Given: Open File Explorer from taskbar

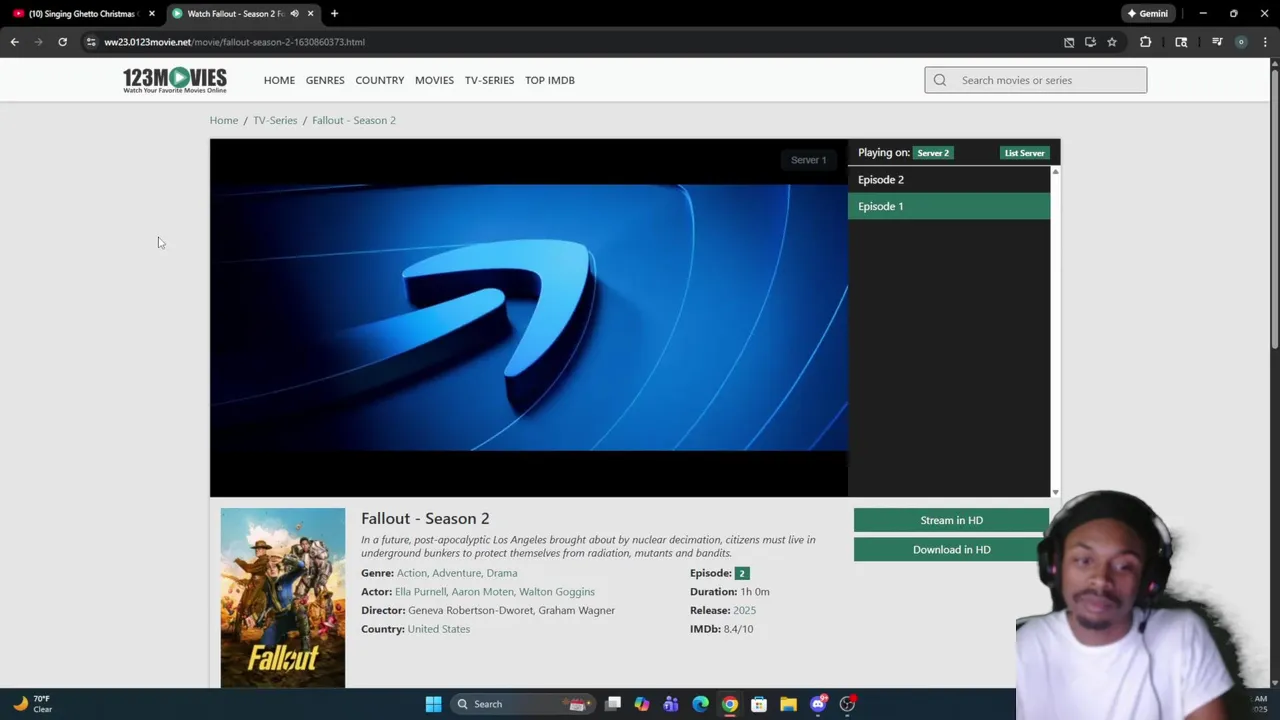Looking at the screenshot, I should [x=788, y=704].
